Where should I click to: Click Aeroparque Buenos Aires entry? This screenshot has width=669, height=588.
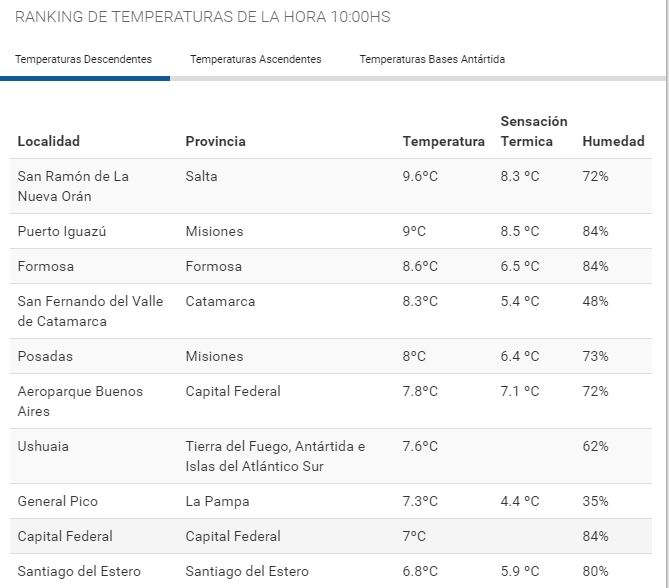(x=80, y=401)
